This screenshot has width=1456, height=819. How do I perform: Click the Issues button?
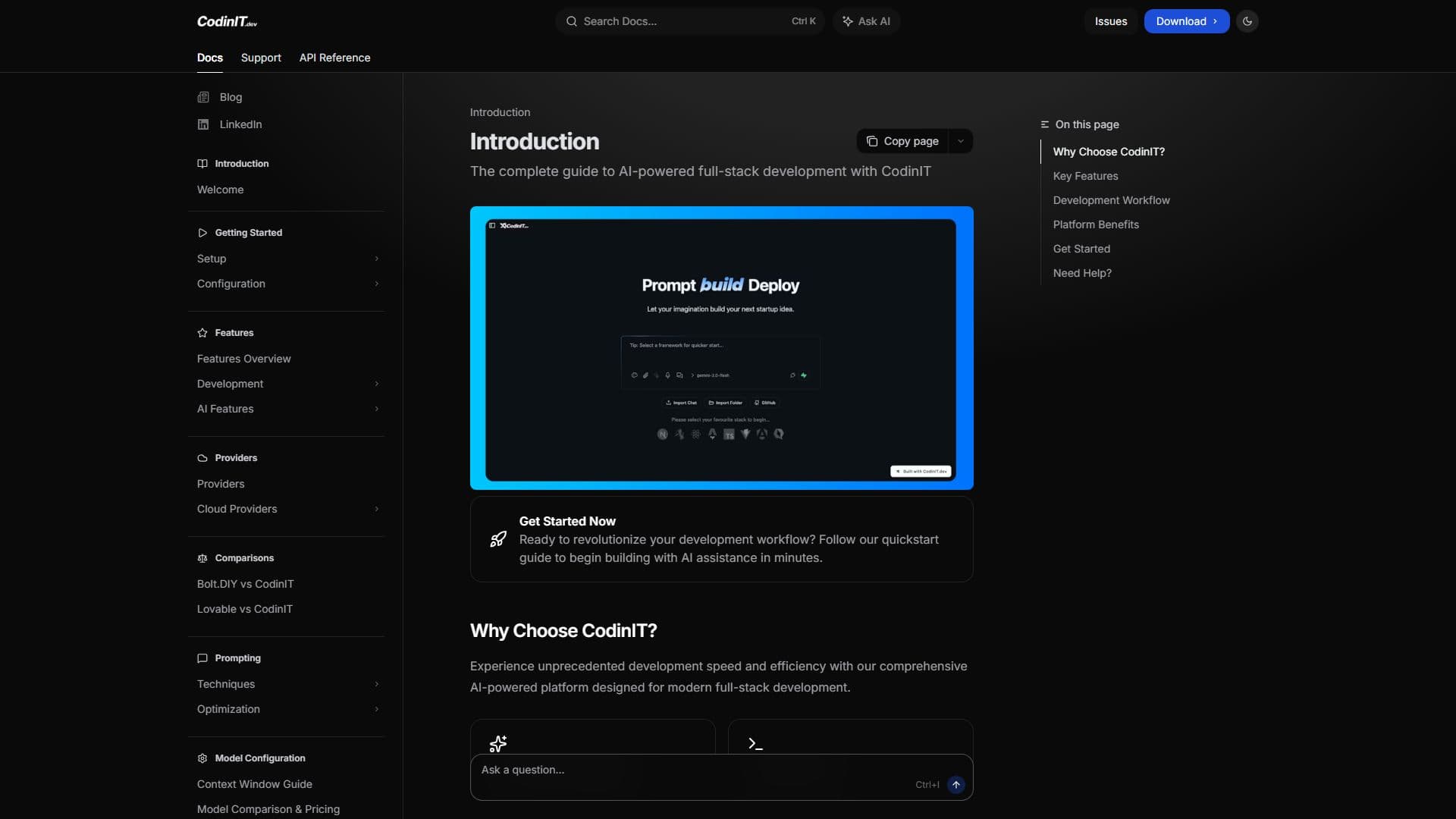point(1111,21)
